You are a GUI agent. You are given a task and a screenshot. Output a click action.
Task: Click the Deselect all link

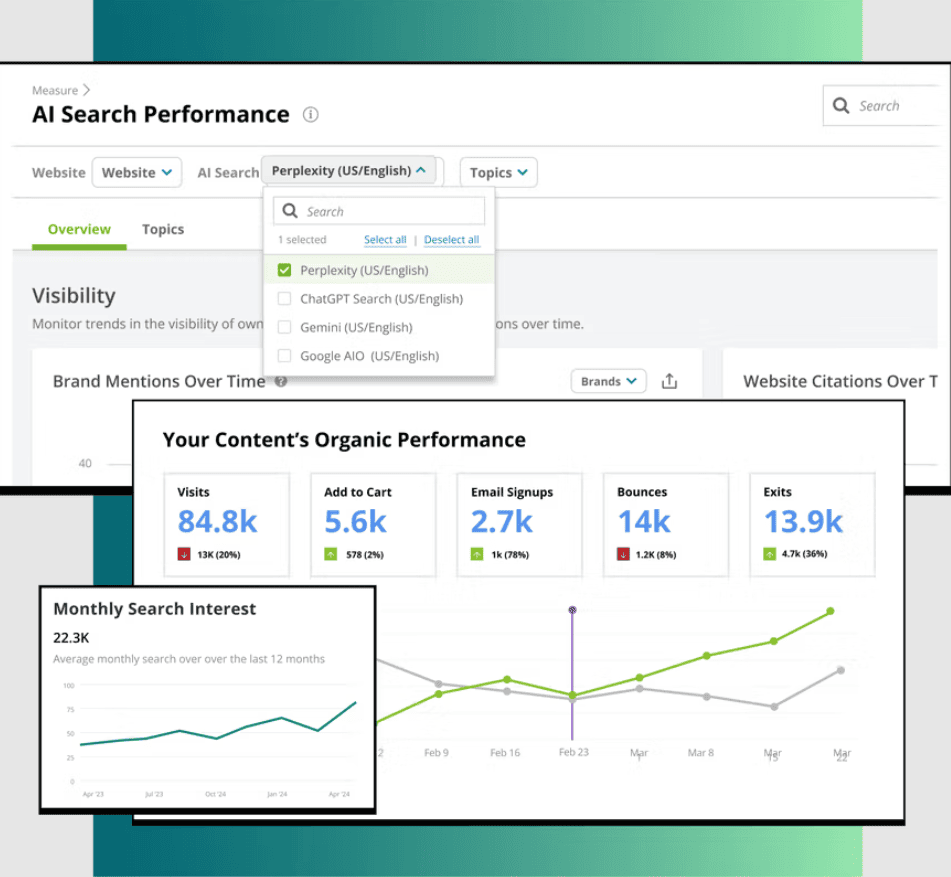tap(451, 240)
